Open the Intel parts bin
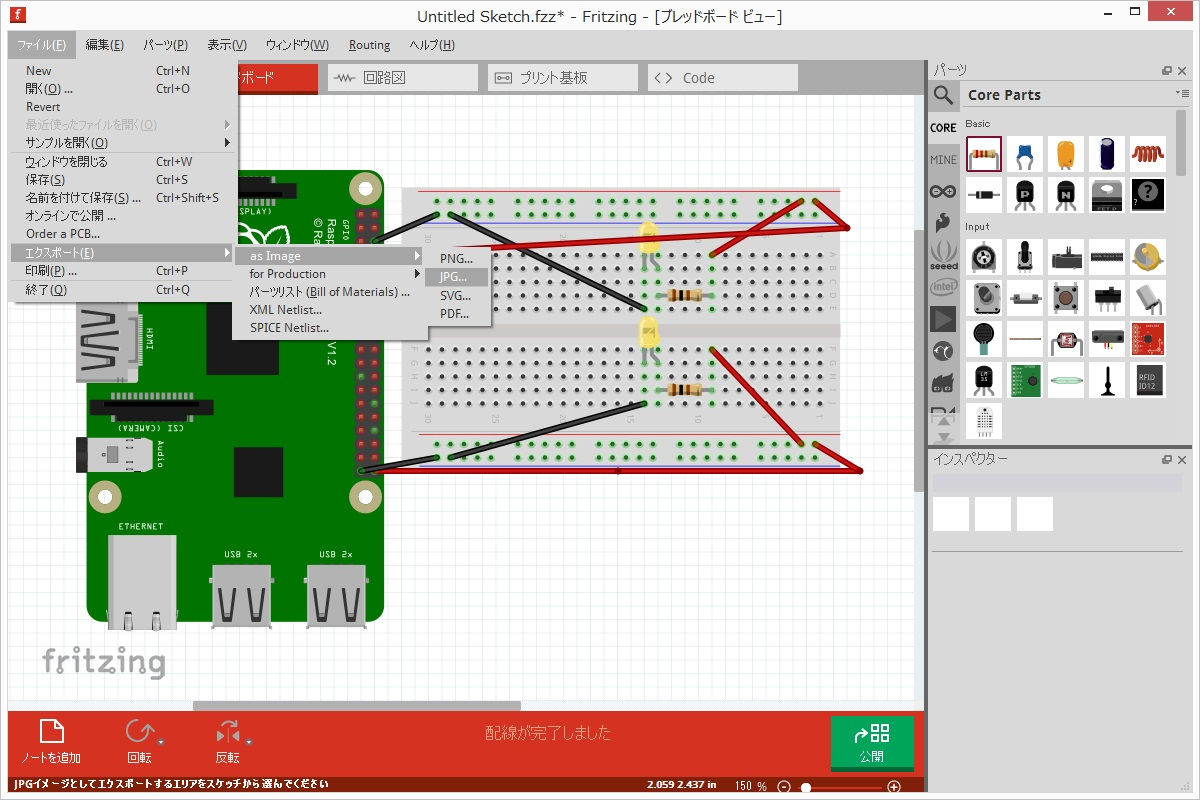 tap(943, 287)
